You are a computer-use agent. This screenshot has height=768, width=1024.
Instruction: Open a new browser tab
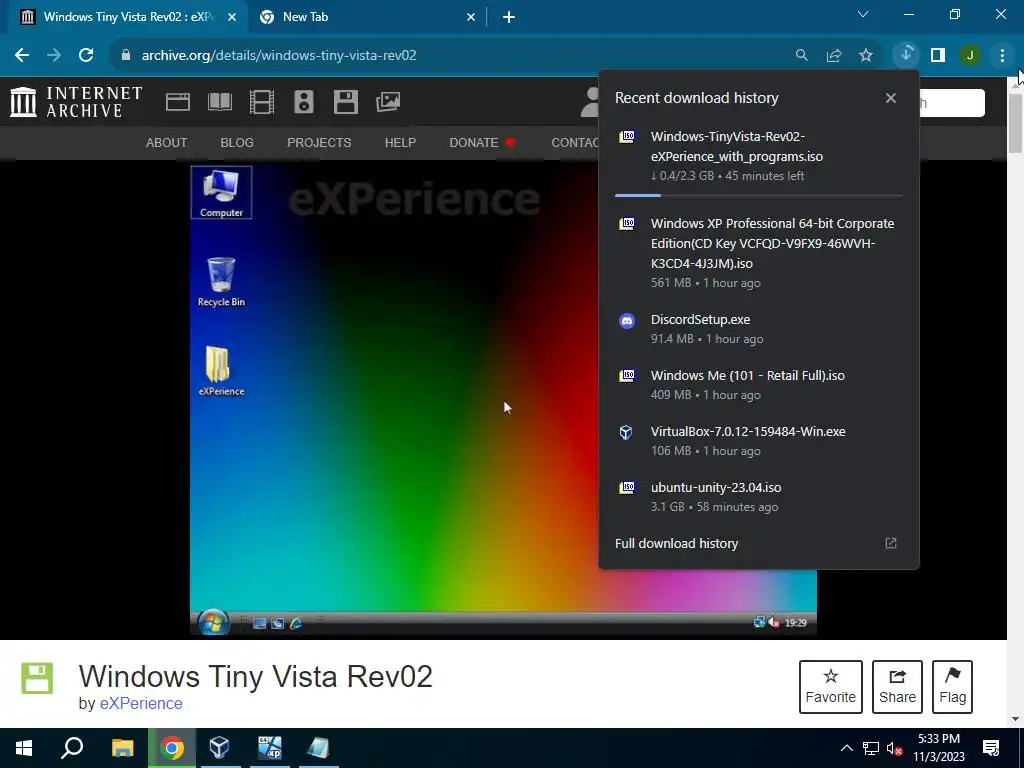tap(509, 18)
